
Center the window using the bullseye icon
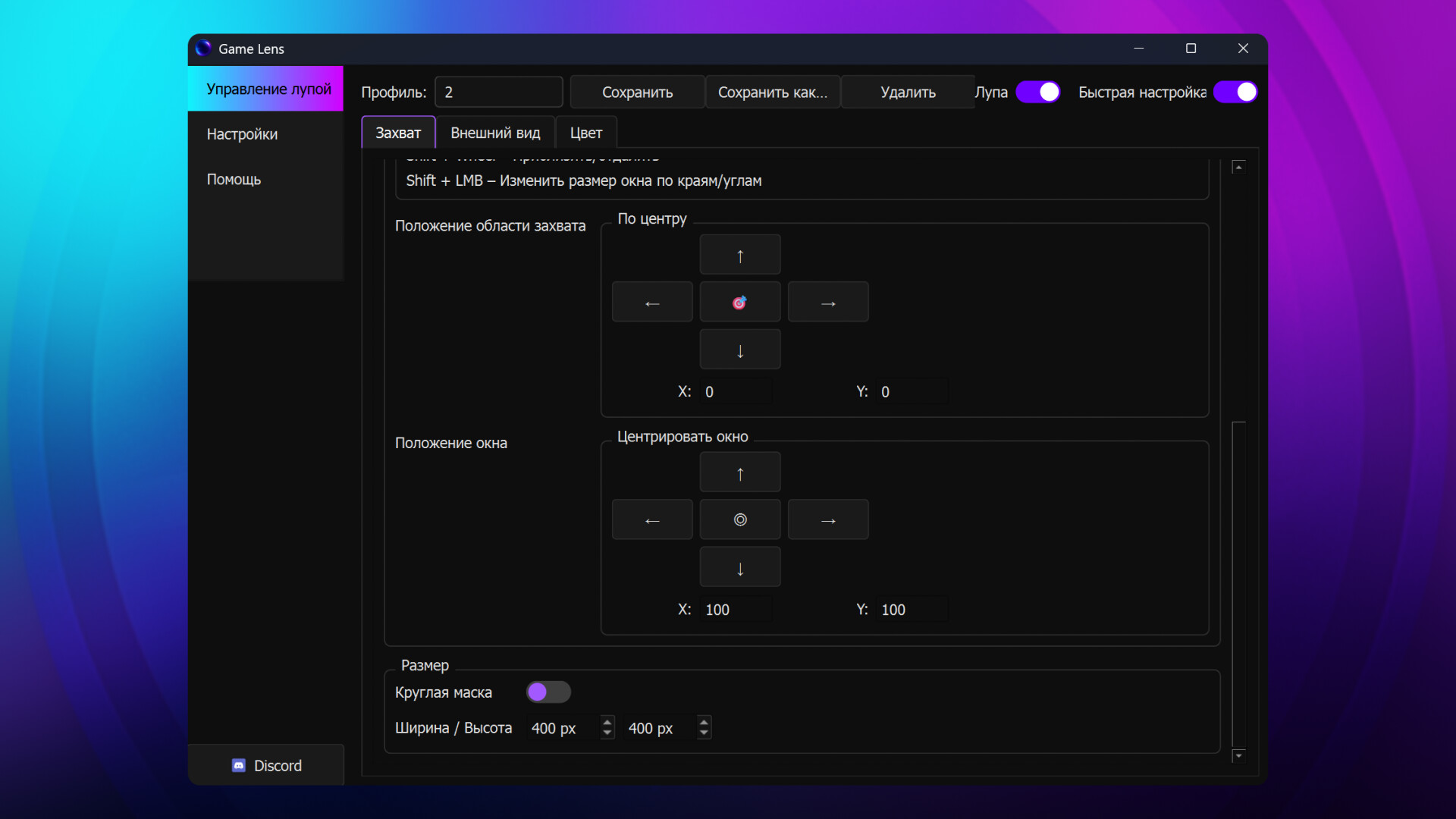(739, 519)
